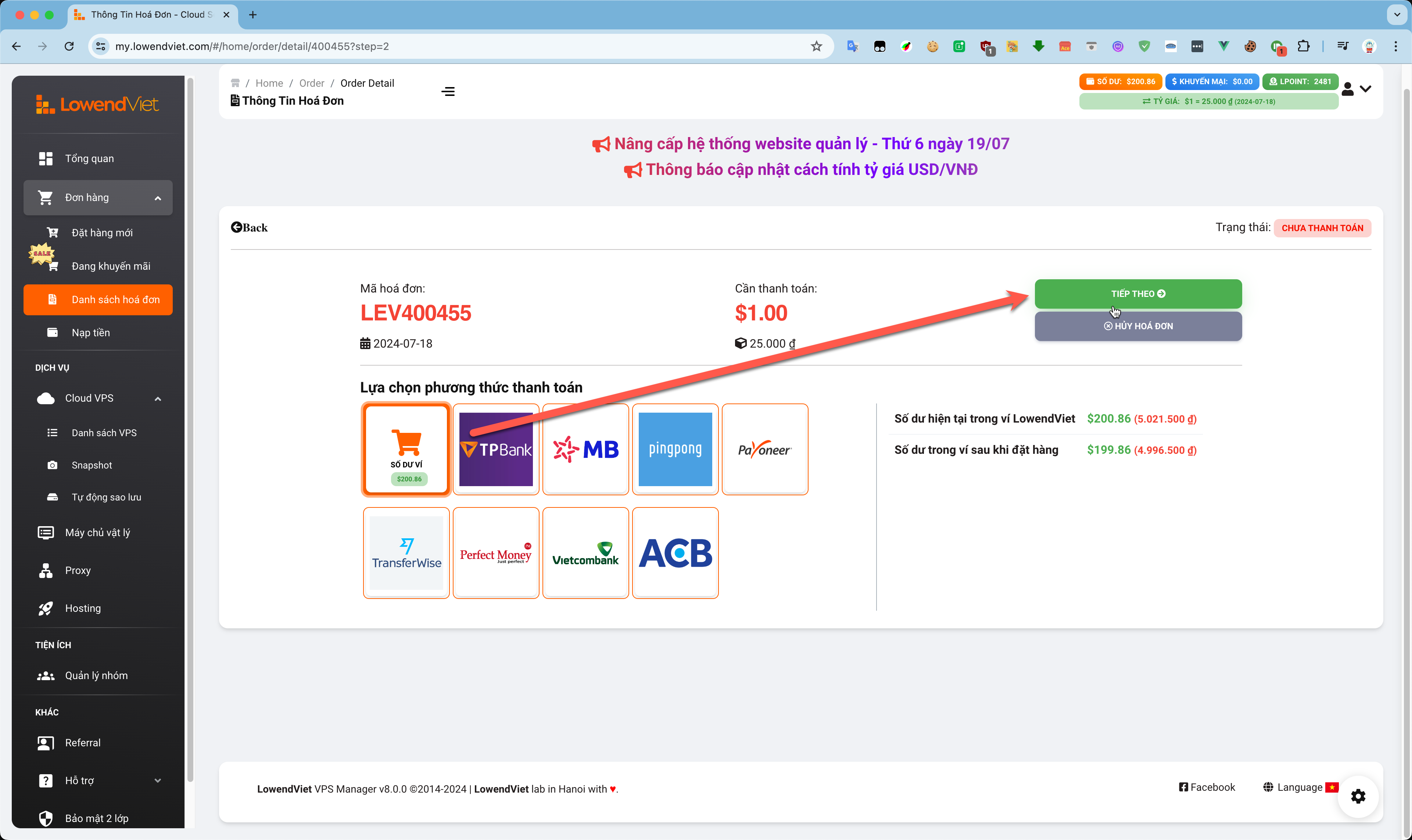Collapse the Đơn hàng sidebar menu

158,198
